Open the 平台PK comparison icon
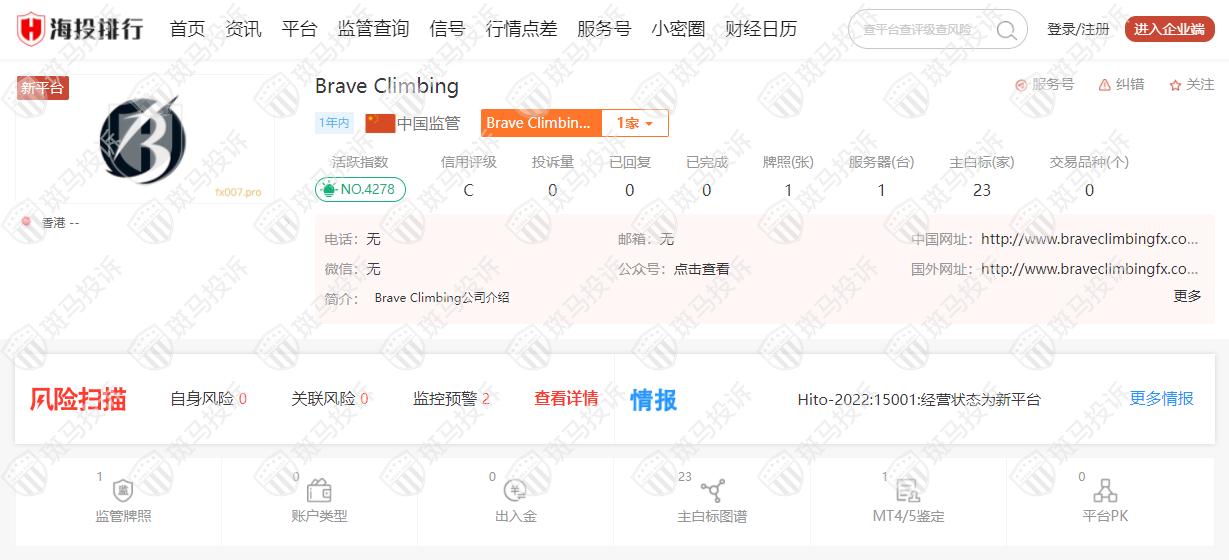Viewport: 1229px width, 560px height. [1105, 491]
